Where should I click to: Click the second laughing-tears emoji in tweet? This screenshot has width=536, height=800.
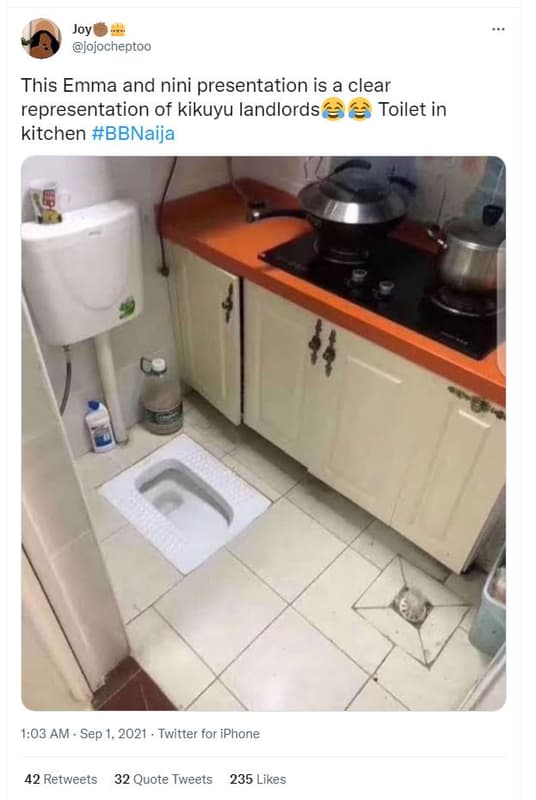point(360,110)
